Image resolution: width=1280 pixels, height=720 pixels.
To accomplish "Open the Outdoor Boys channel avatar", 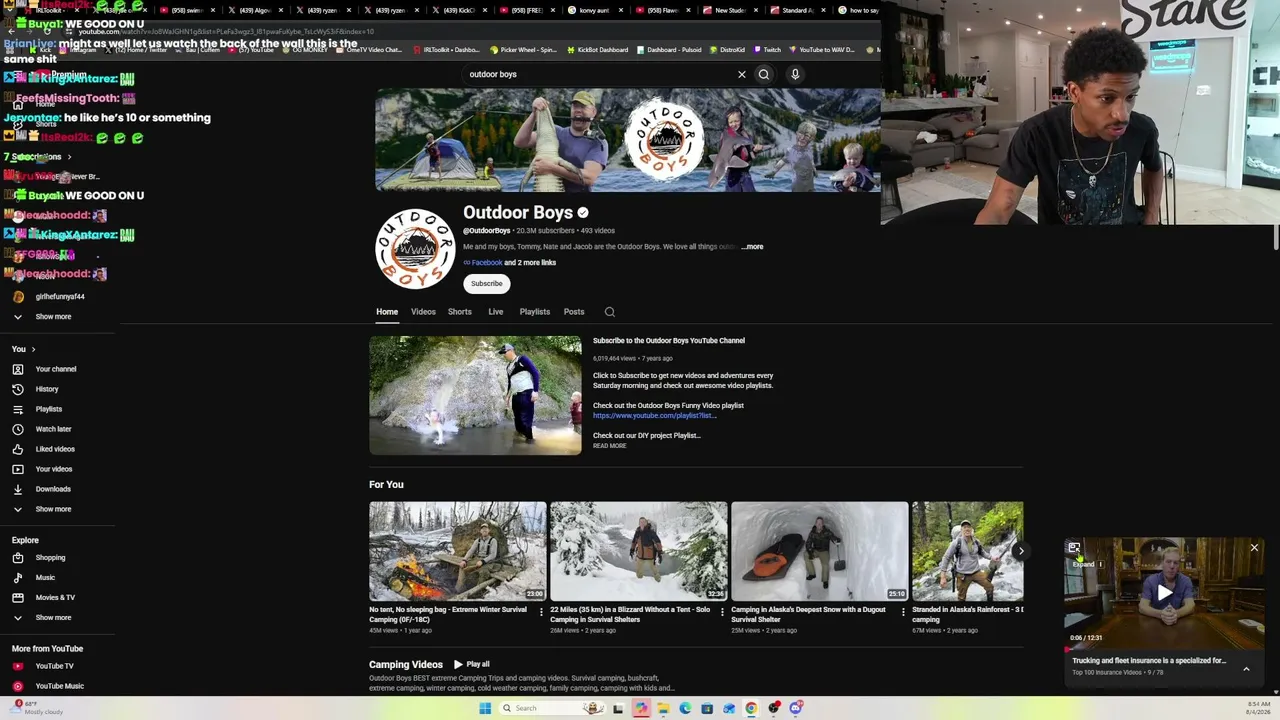I will (x=415, y=249).
